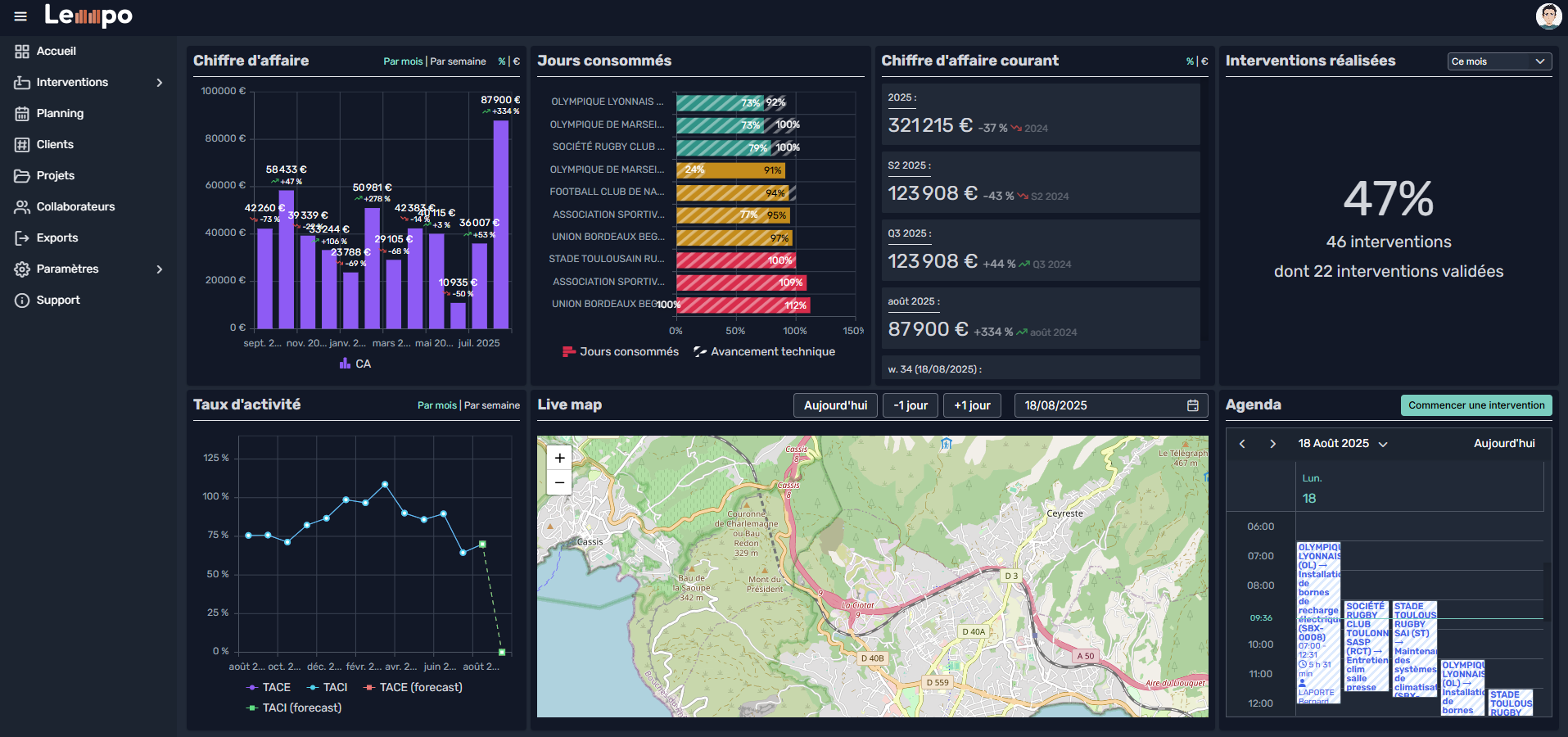Expand the Interventions sidebar submenu
Image resolution: width=1568 pixels, height=737 pixels.
point(160,83)
